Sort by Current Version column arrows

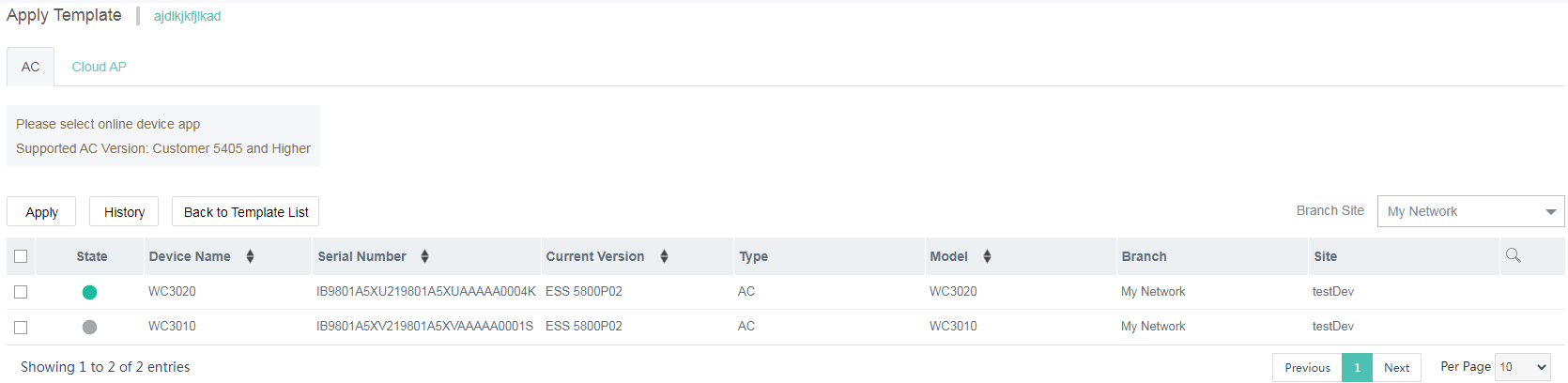(x=664, y=256)
